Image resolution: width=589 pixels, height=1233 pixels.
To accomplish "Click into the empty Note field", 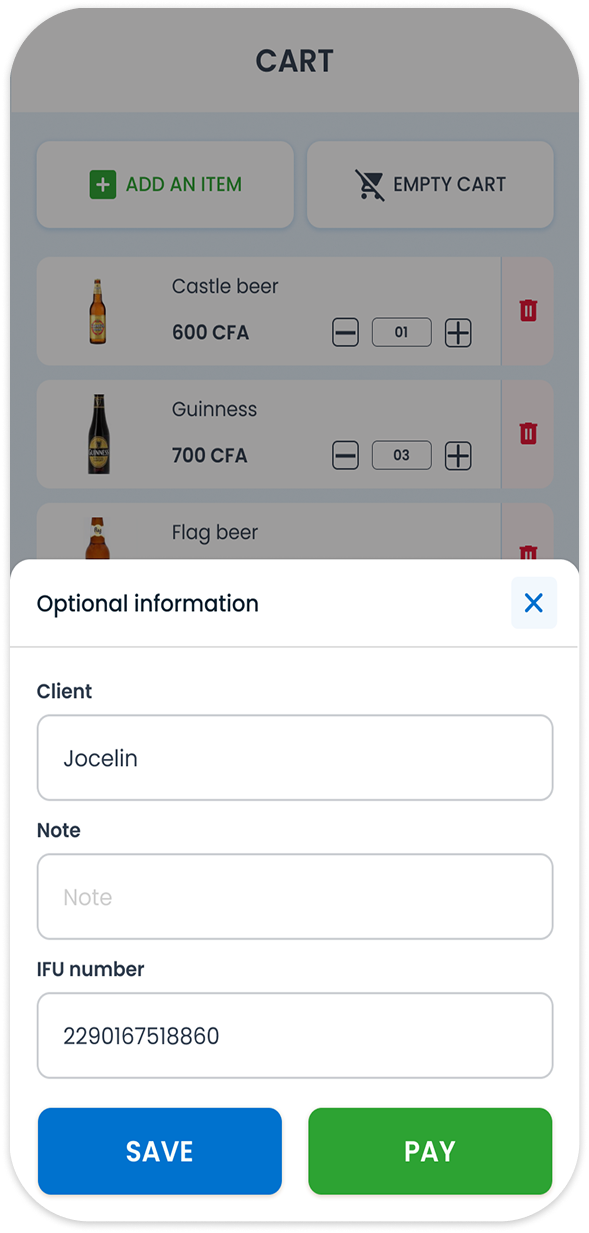I will [295, 897].
